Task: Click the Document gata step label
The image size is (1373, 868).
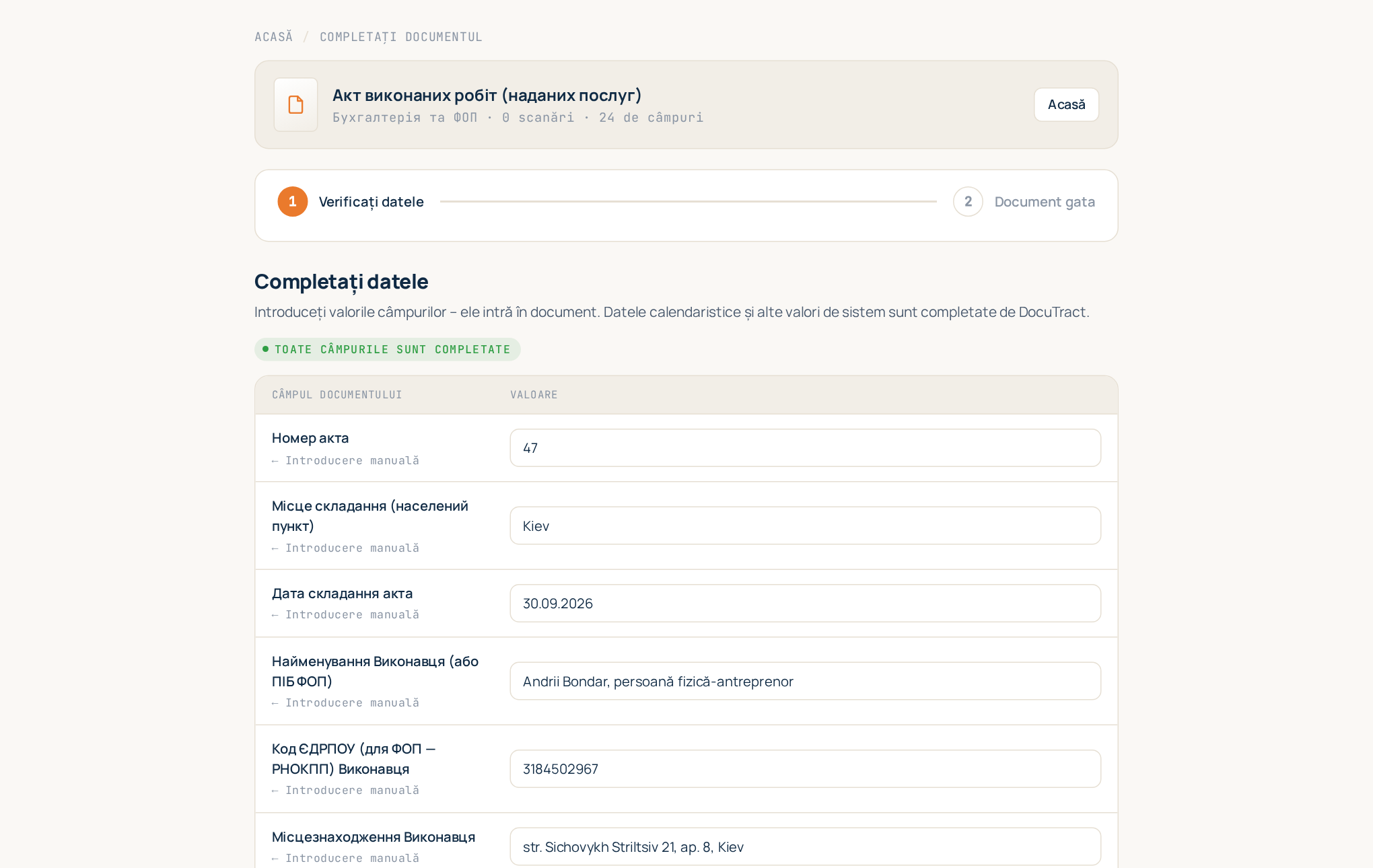Action: point(1045,202)
